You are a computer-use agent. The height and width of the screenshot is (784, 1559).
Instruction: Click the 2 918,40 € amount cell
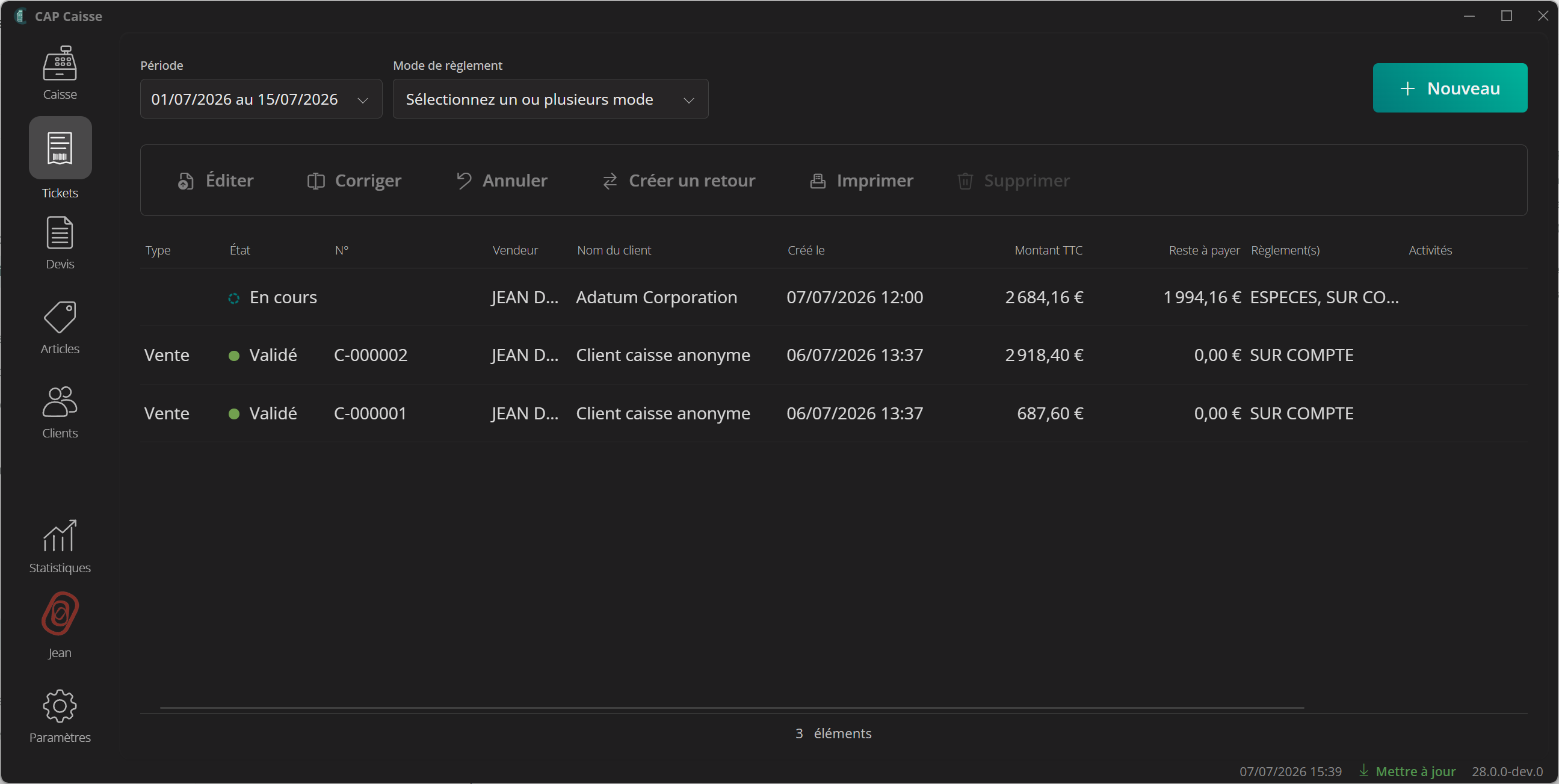tap(1044, 355)
